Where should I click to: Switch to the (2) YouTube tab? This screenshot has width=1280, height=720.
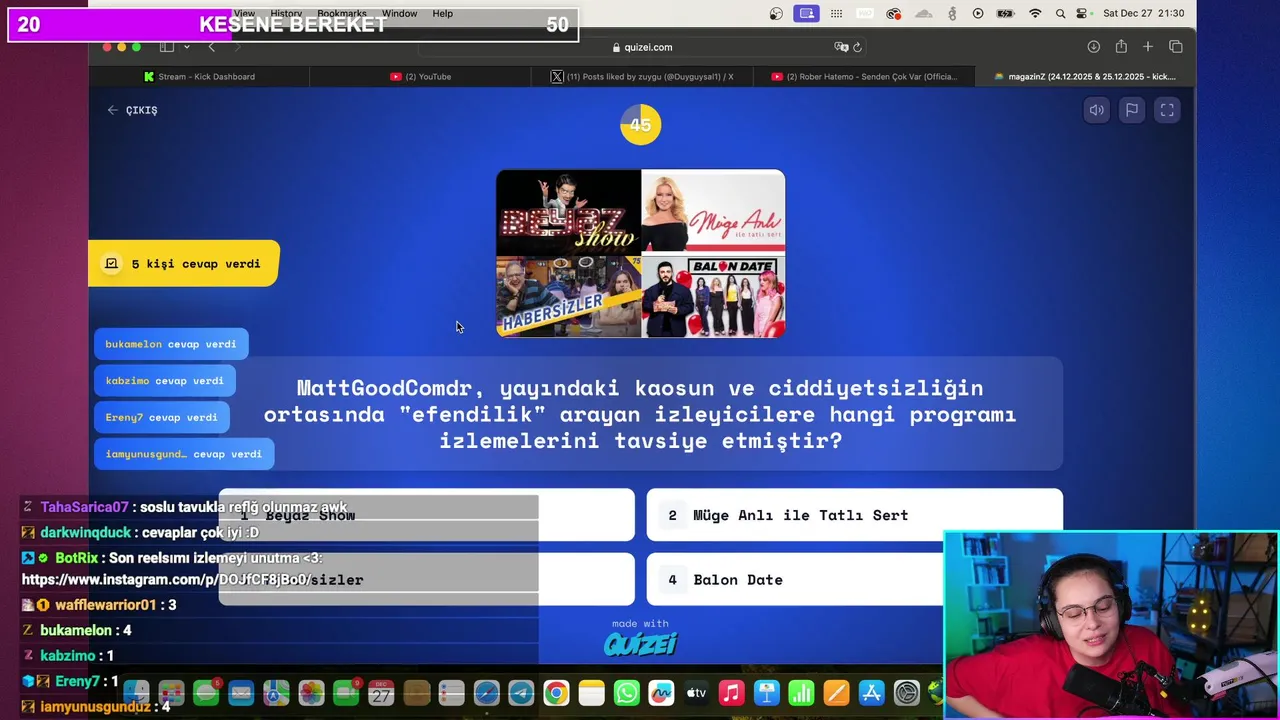tap(420, 76)
